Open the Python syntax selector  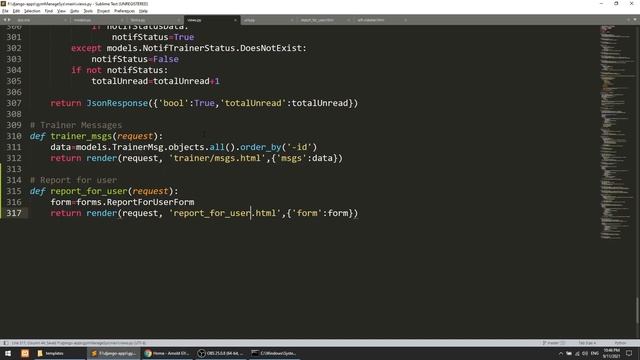tap(620, 343)
